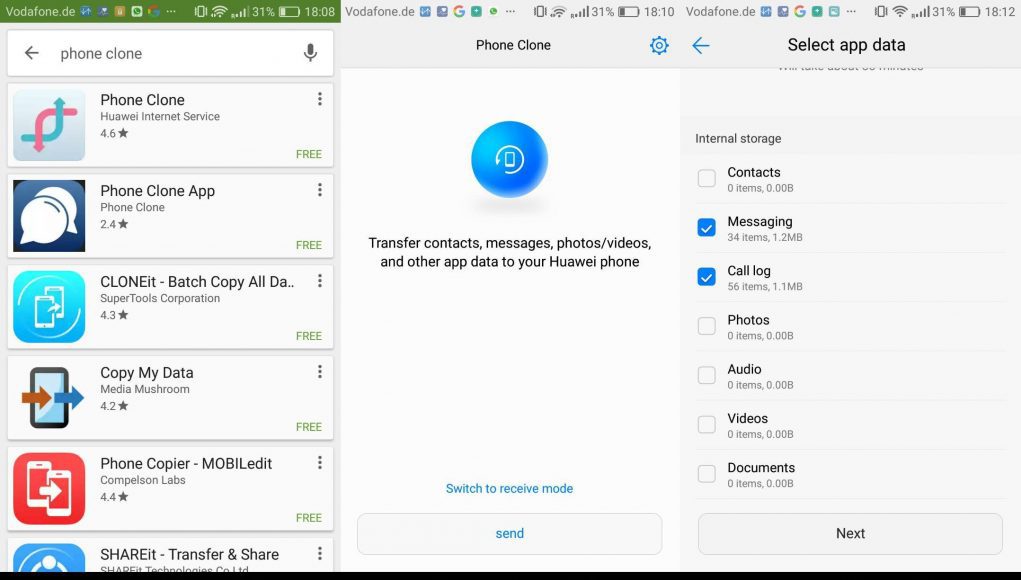Check the Contacts checkbox
The image size is (1021, 580).
click(x=706, y=178)
